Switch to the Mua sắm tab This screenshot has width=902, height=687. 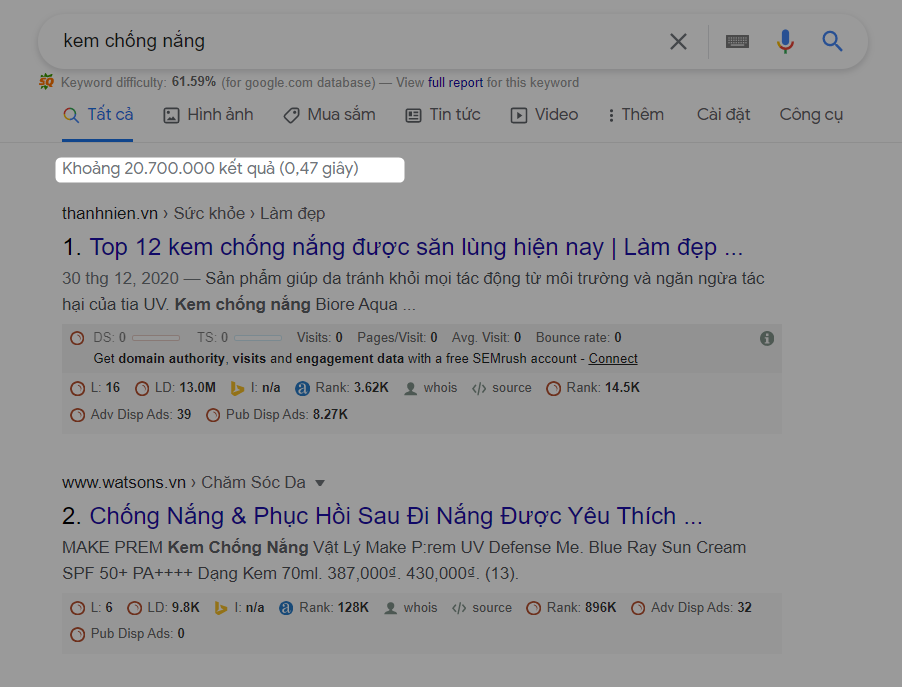[x=329, y=115]
